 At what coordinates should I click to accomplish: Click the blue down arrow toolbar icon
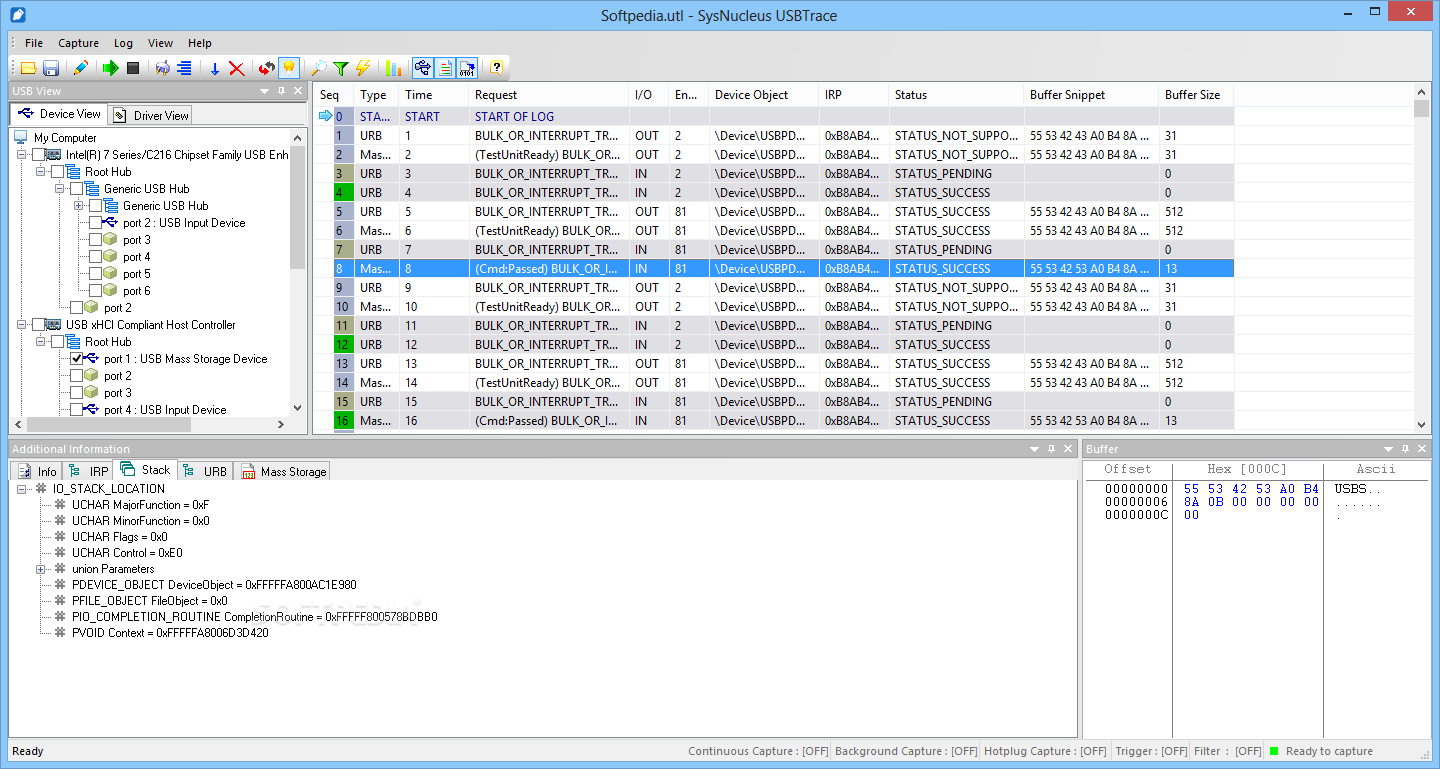214,68
